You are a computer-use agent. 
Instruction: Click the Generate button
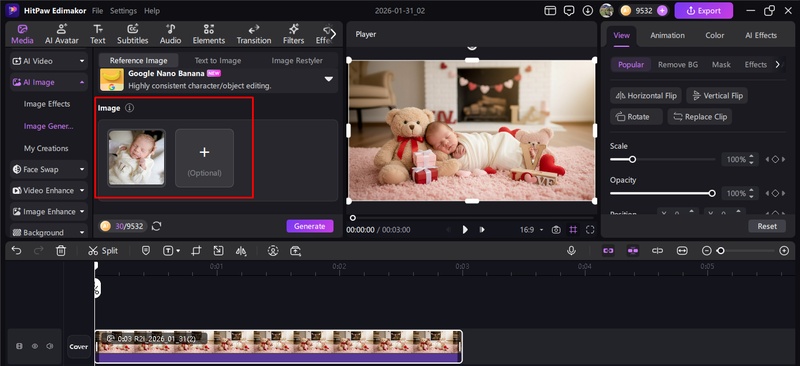[x=310, y=226]
